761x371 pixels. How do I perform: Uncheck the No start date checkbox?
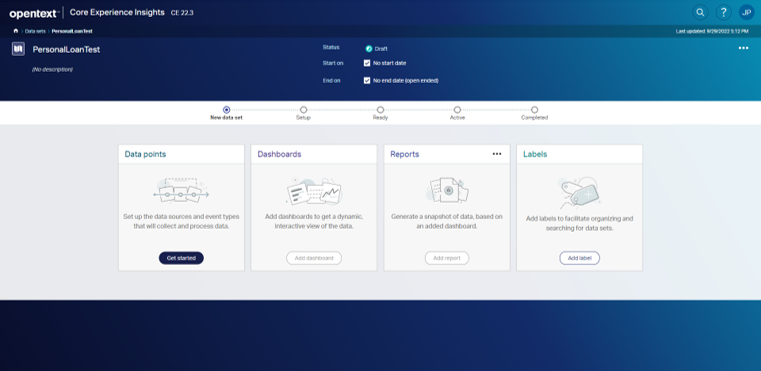coord(367,63)
